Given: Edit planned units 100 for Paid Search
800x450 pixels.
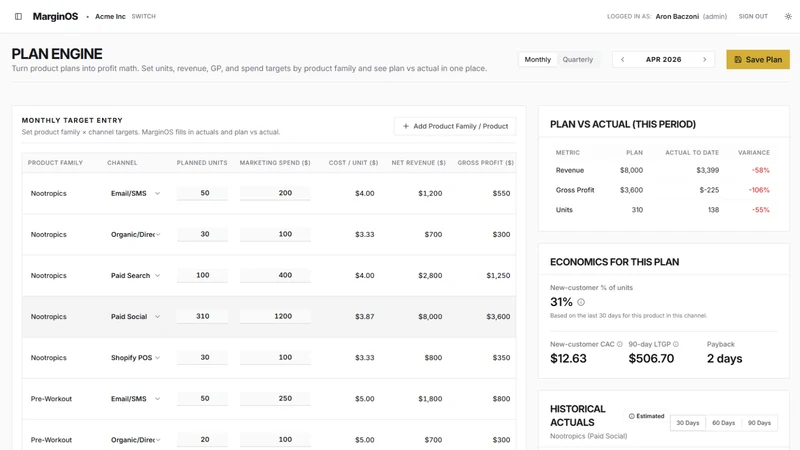Looking at the screenshot, I should (x=203, y=276).
